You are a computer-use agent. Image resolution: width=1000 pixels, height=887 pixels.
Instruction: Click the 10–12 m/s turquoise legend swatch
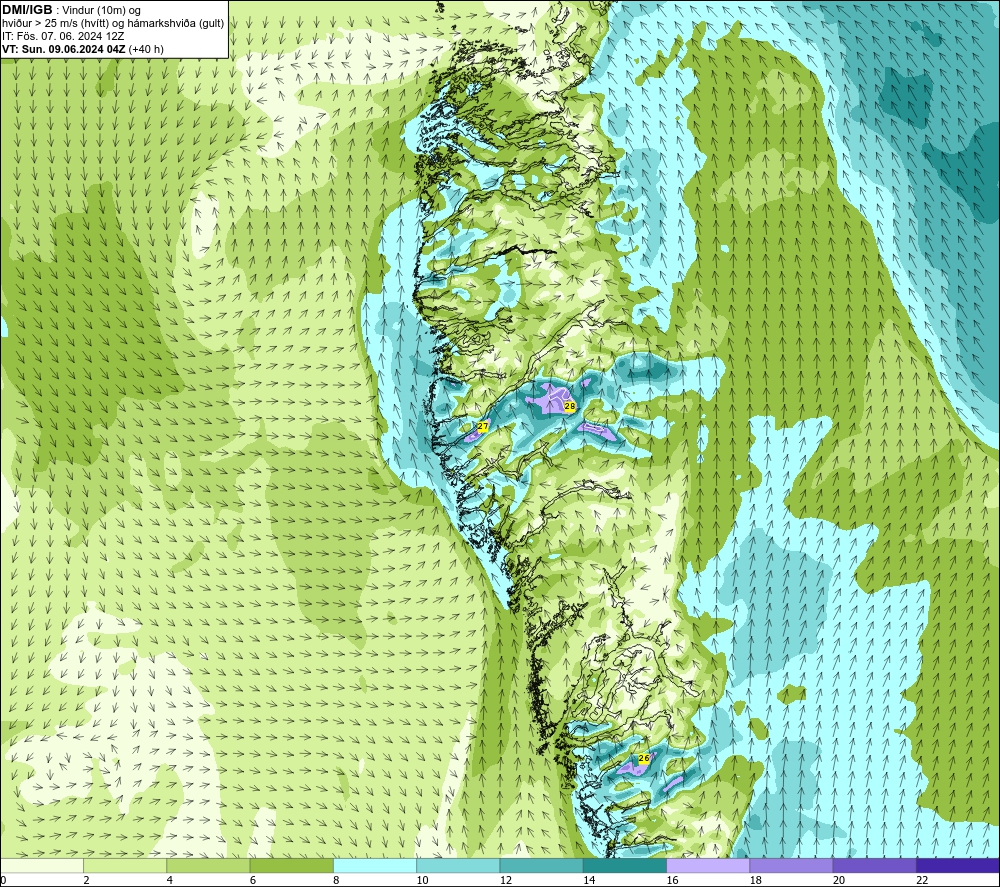click(x=458, y=865)
